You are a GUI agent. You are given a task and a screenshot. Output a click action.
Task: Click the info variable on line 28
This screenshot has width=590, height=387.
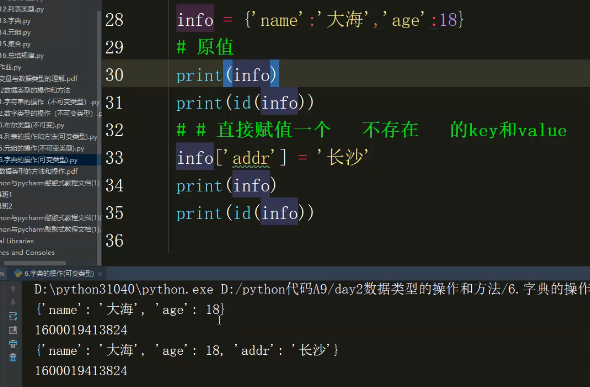click(195, 20)
